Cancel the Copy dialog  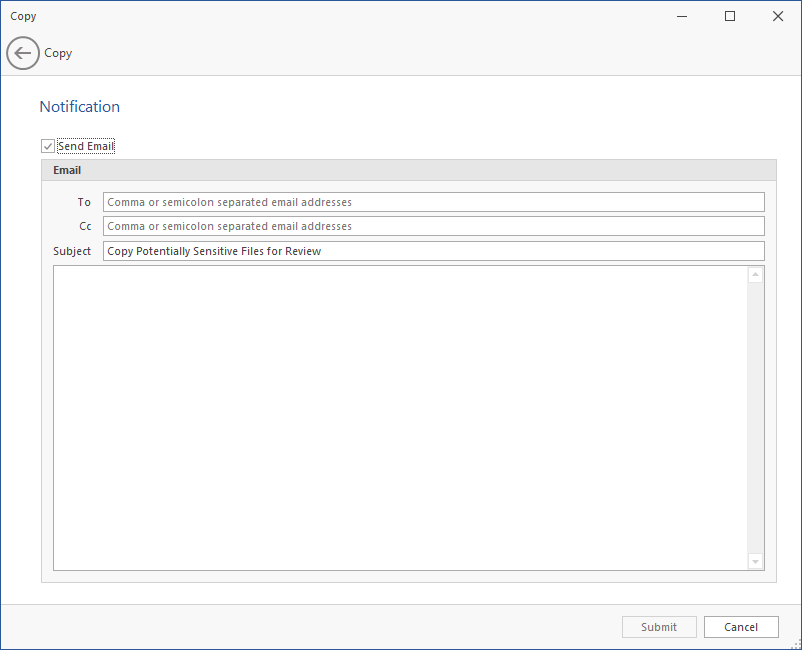[741, 627]
